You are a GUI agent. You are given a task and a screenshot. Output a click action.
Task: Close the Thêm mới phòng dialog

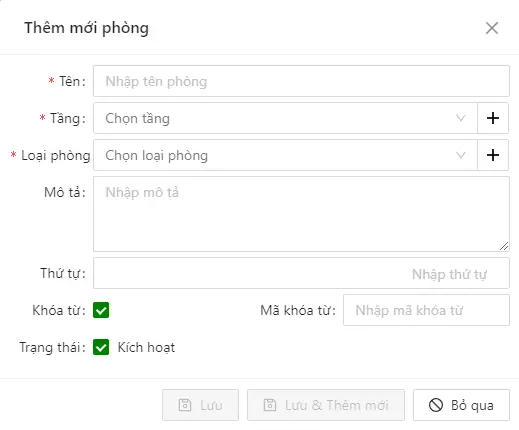(492, 28)
